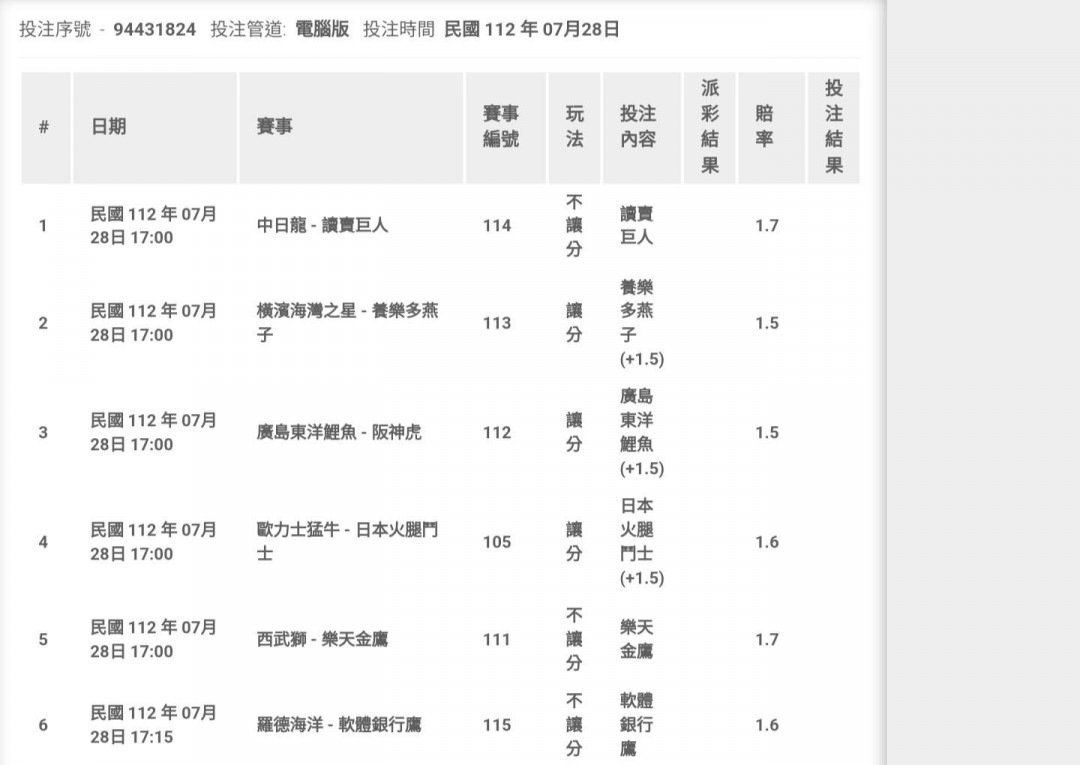Click bet time 民國 112 年 07月28日 in header

pos(532,30)
